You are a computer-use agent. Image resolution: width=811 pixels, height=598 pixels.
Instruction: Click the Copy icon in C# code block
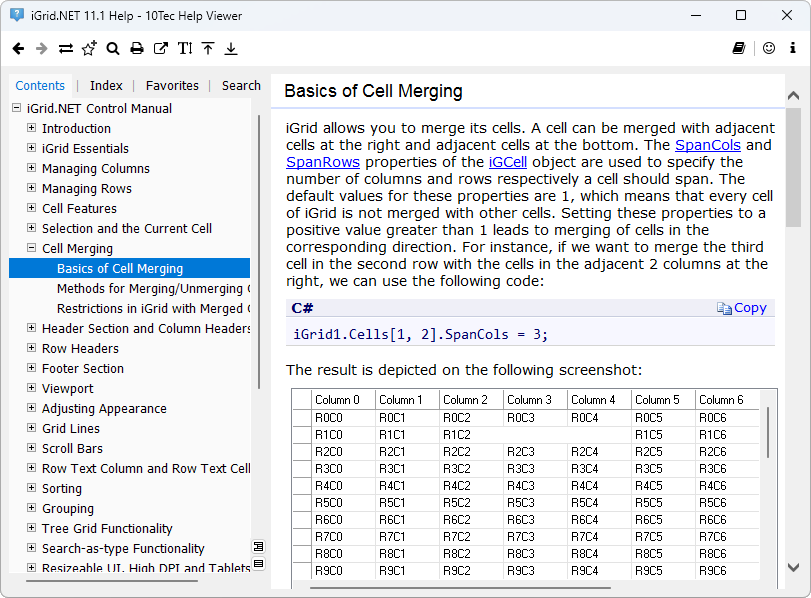click(724, 308)
